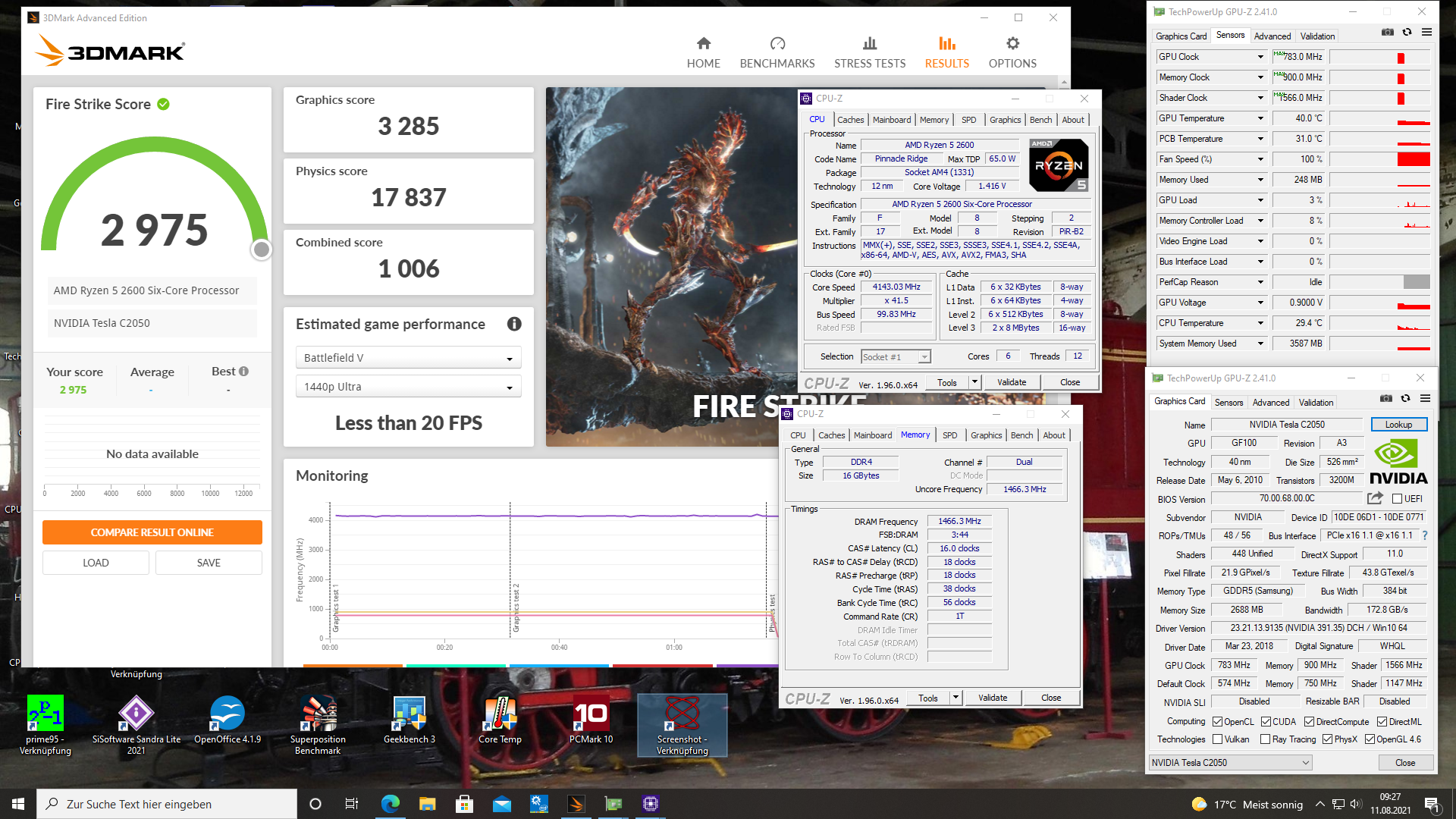
Task: Click Close in bottom GPU-Z window
Action: tap(1404, 763)
